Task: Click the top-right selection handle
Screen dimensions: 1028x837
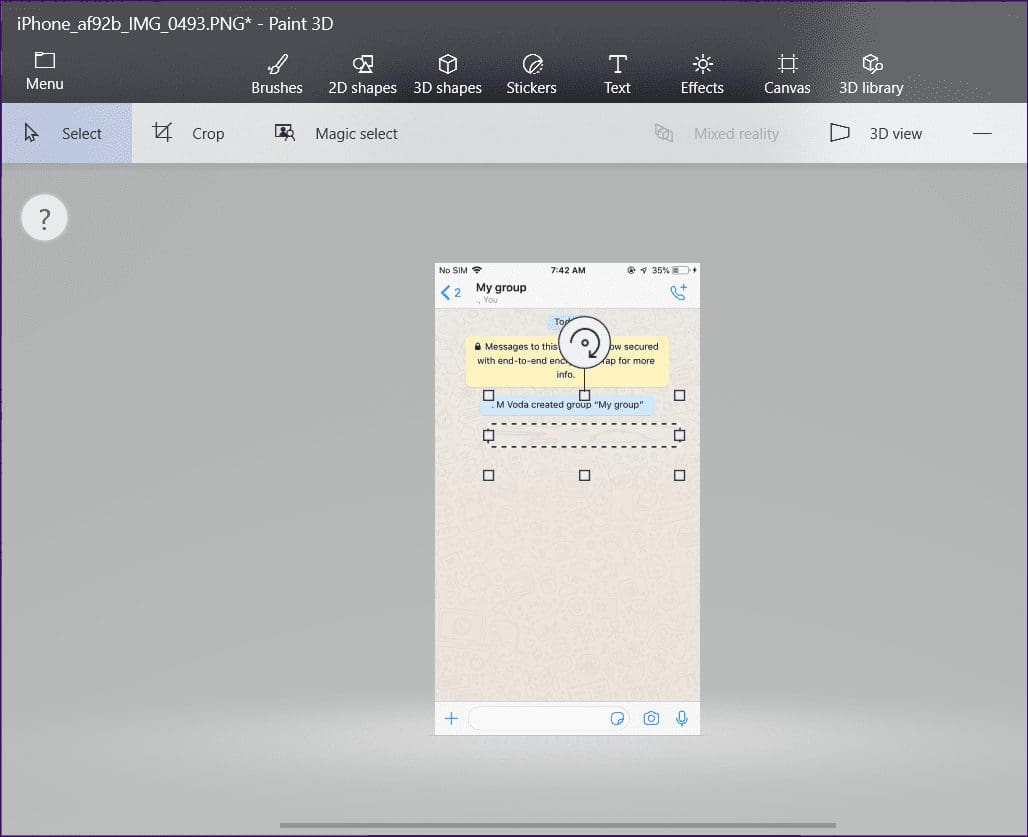Action: tap(680, 395)
